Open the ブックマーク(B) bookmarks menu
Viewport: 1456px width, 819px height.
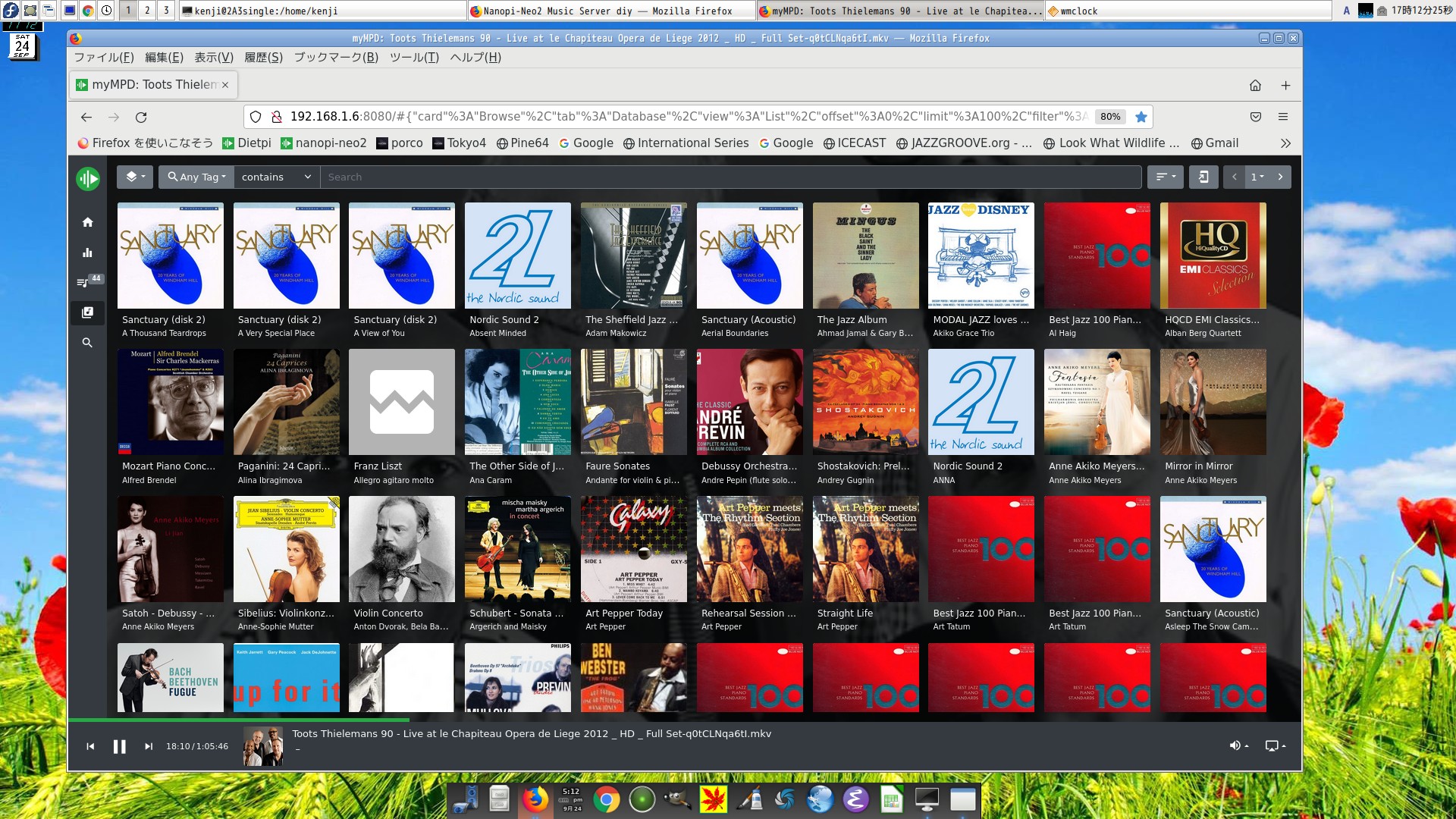pos(335,58)
